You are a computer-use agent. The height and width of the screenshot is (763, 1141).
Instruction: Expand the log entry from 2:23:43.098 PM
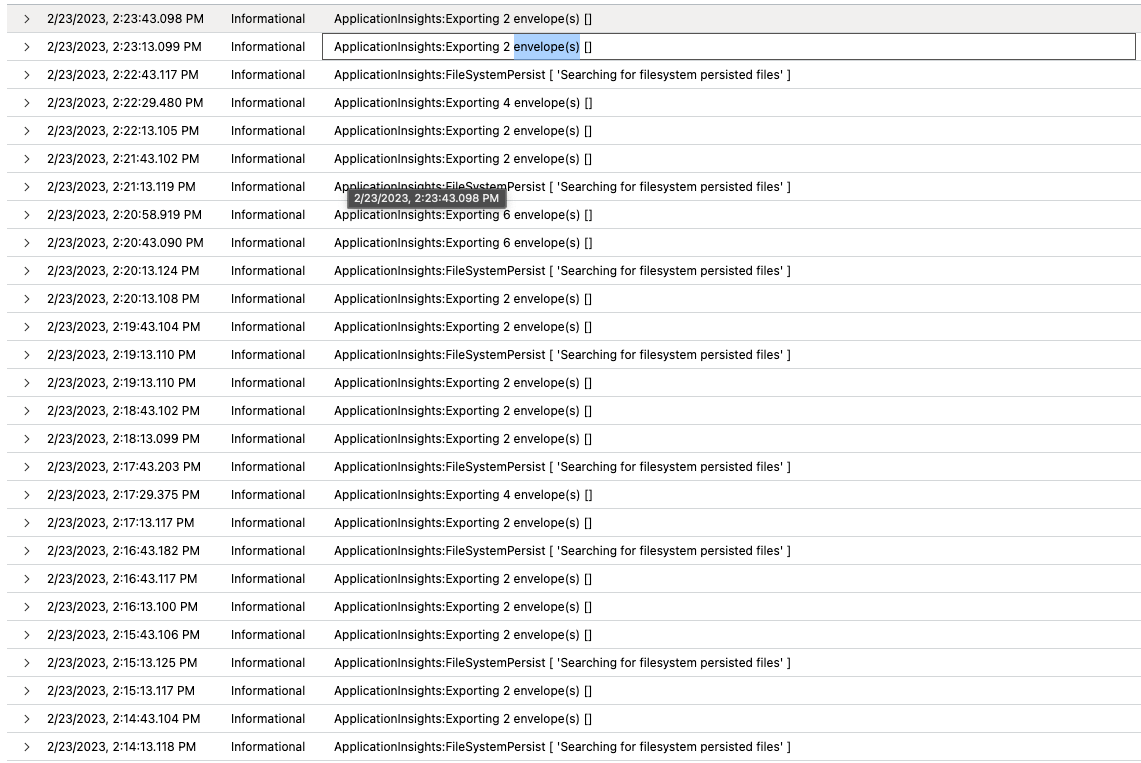[27, 19]
